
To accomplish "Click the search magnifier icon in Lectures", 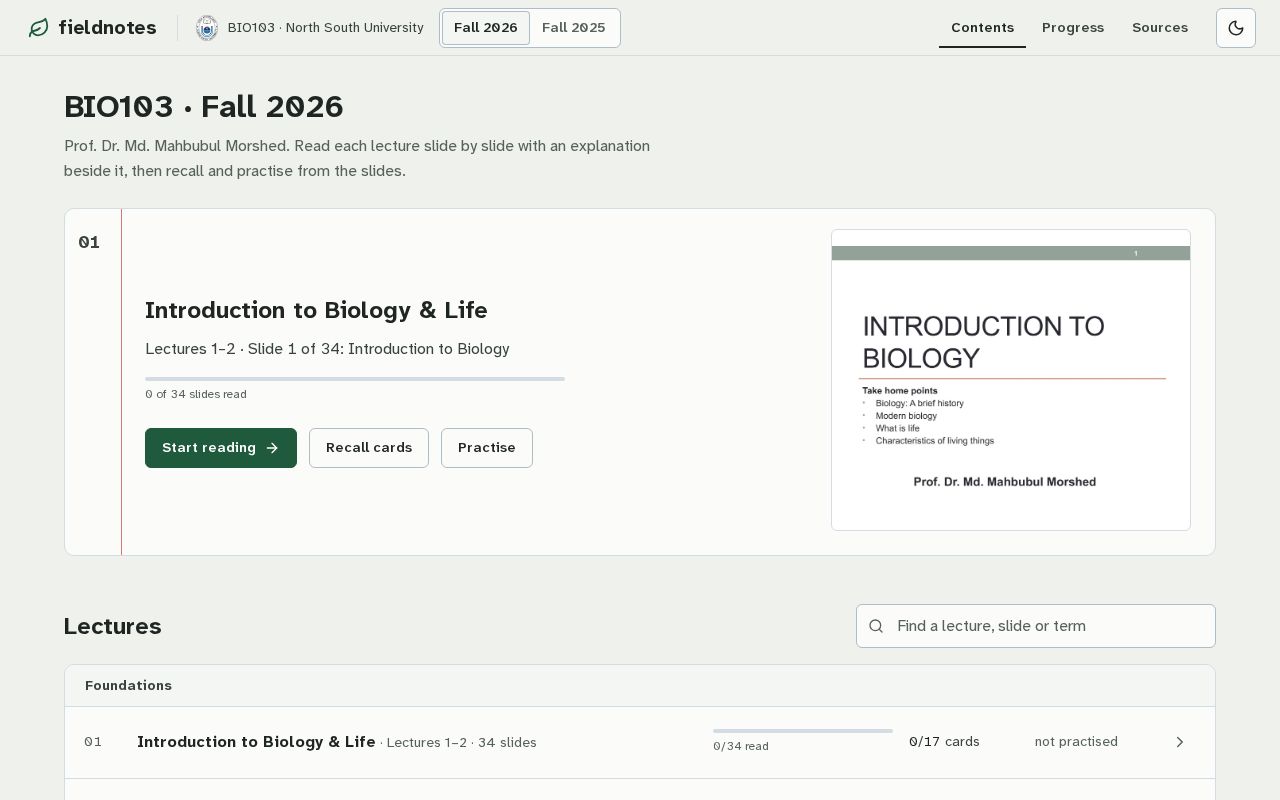I will click(x=876, y=626).
